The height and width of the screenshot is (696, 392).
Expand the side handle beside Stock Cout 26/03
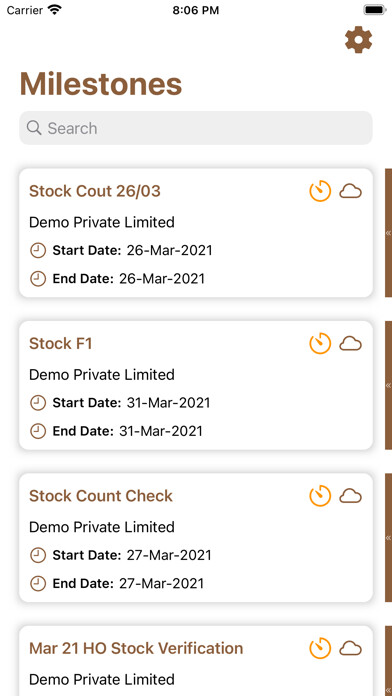pyautogui.click(x=388, y=233)
